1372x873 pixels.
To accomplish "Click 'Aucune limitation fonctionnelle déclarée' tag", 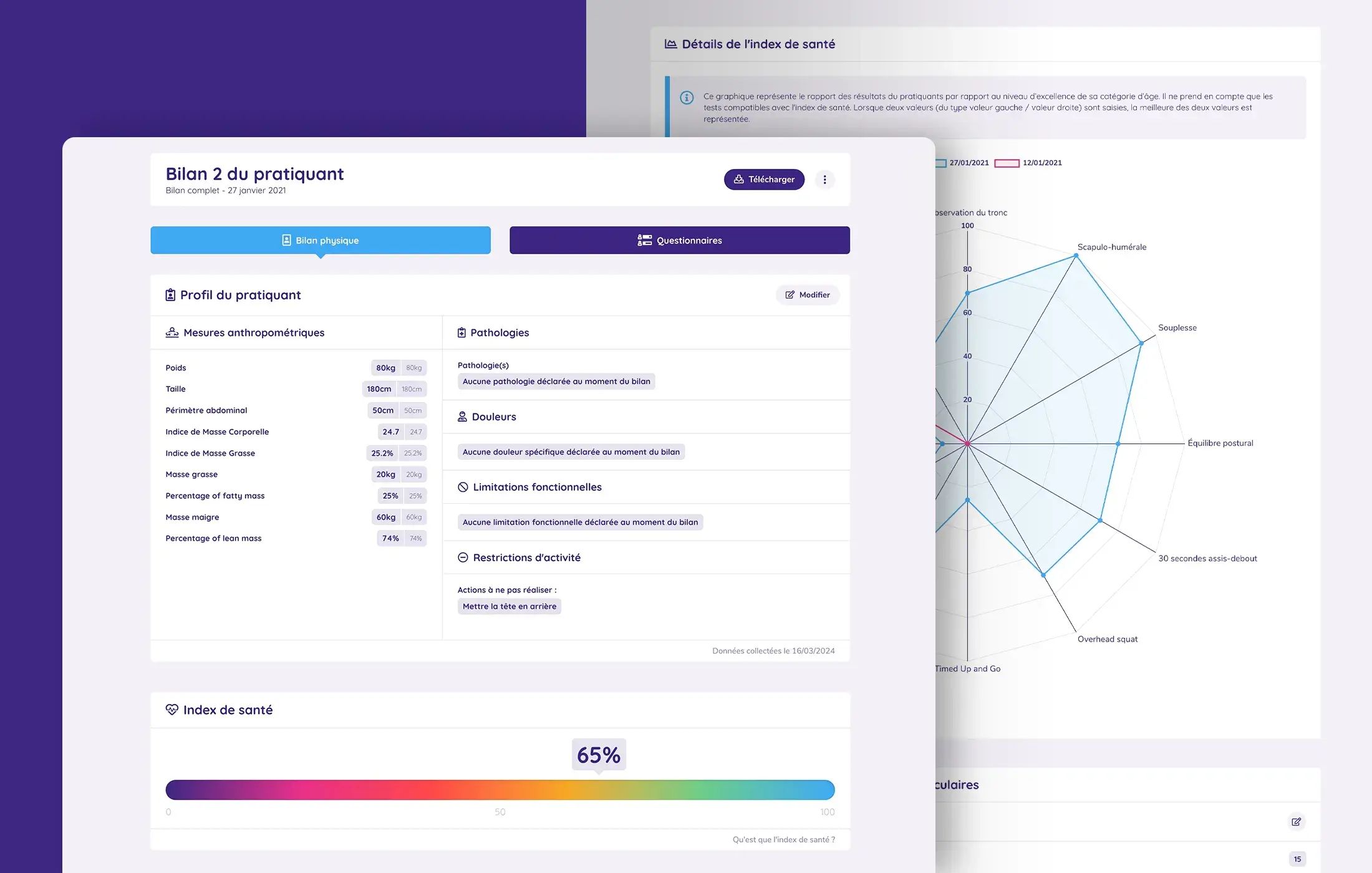I will click(580, 523).
